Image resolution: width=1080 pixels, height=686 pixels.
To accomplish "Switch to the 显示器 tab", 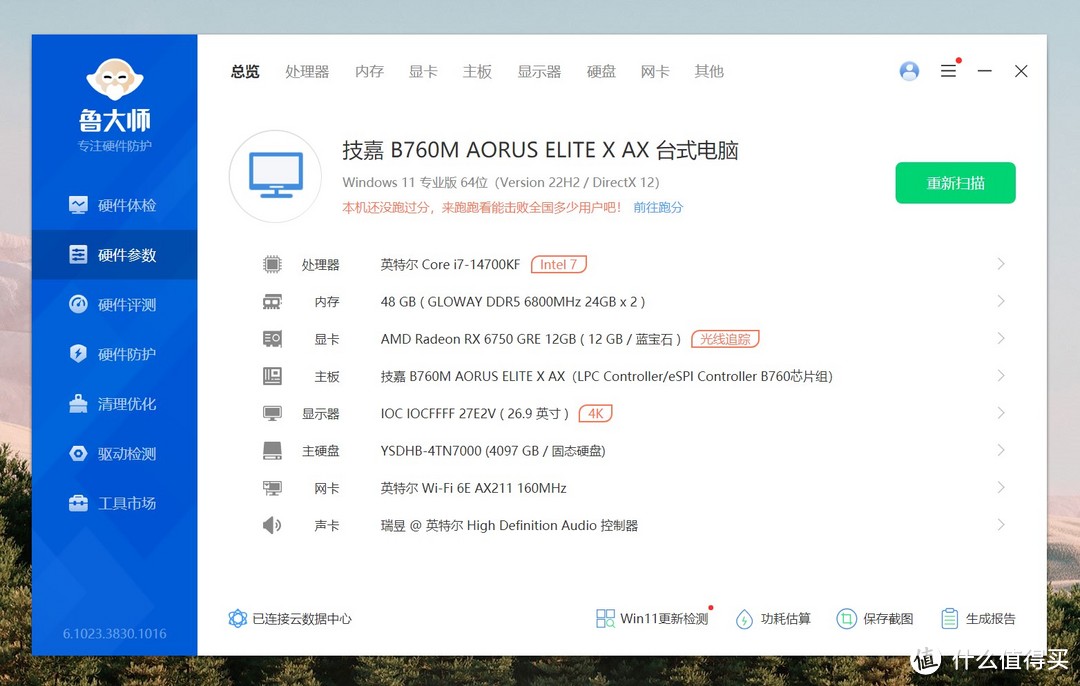I will pyautogui.click(x=539, y=71).
